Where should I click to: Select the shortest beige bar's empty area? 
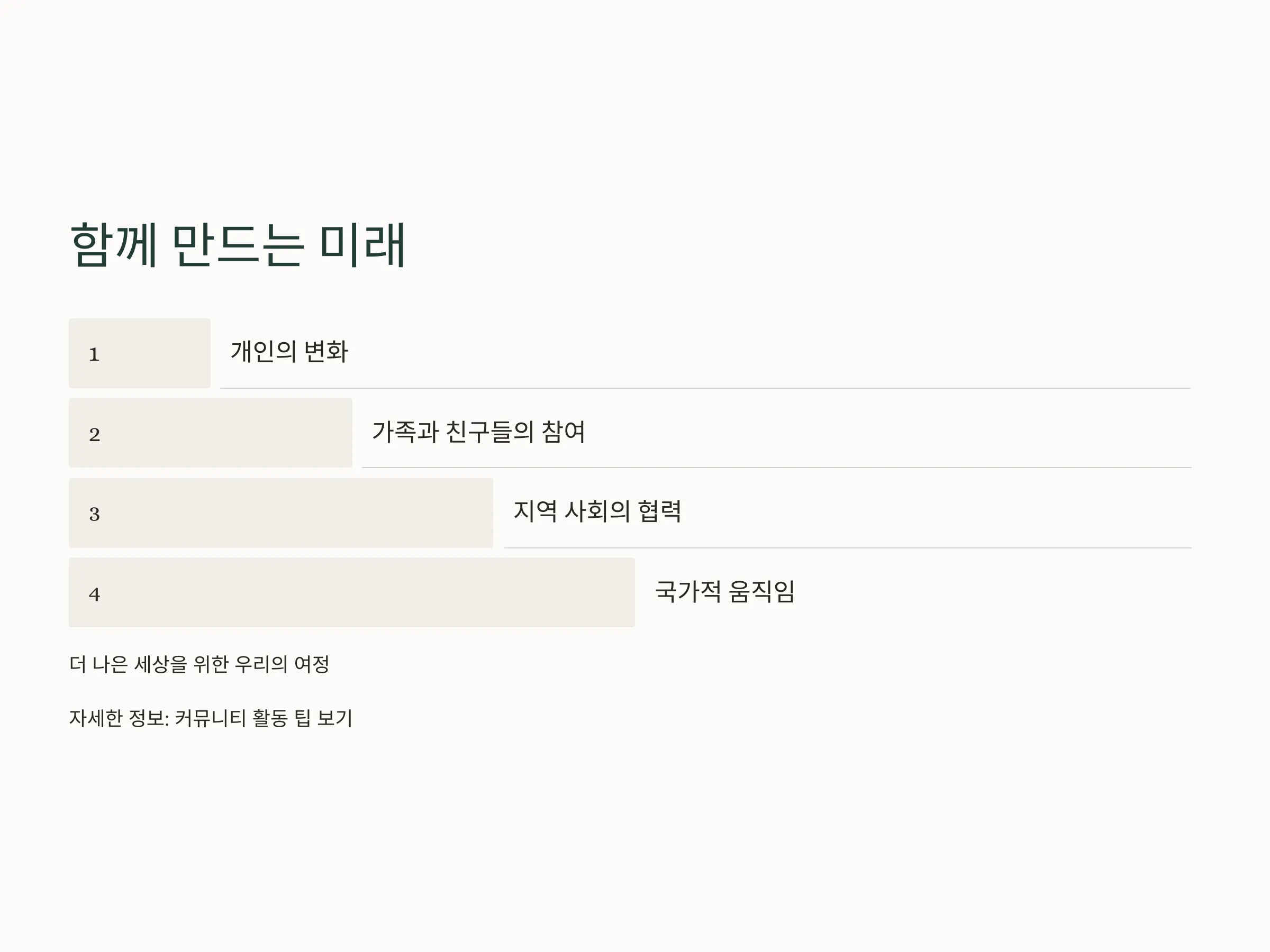(x=155, y=353)
